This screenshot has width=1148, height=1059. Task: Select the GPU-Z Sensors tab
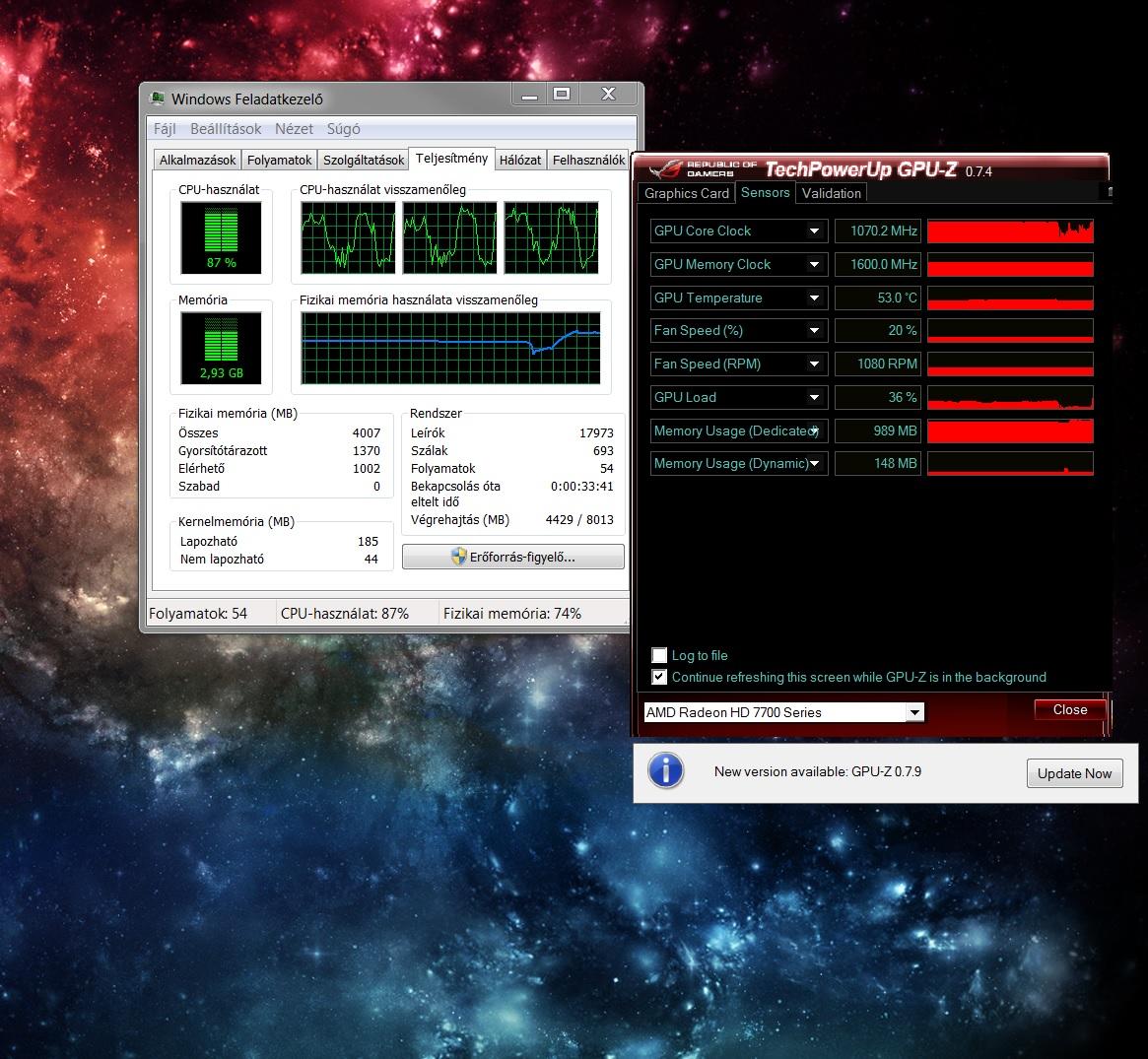pyautogui.click(x=765, y=192)
